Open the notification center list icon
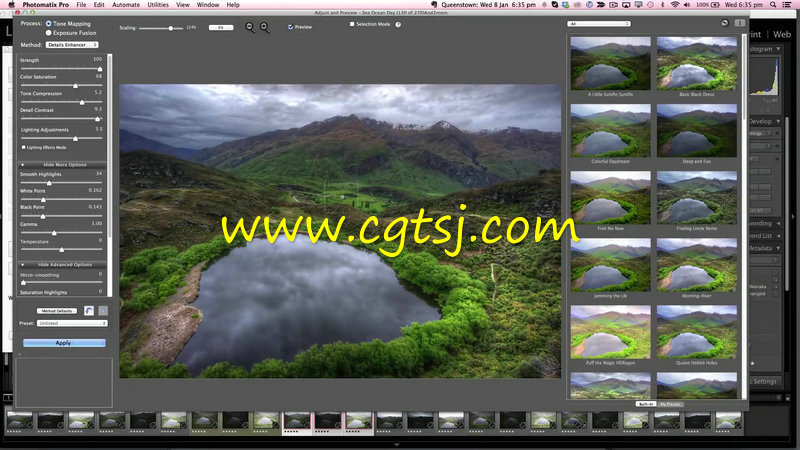 tap(788, 5)
